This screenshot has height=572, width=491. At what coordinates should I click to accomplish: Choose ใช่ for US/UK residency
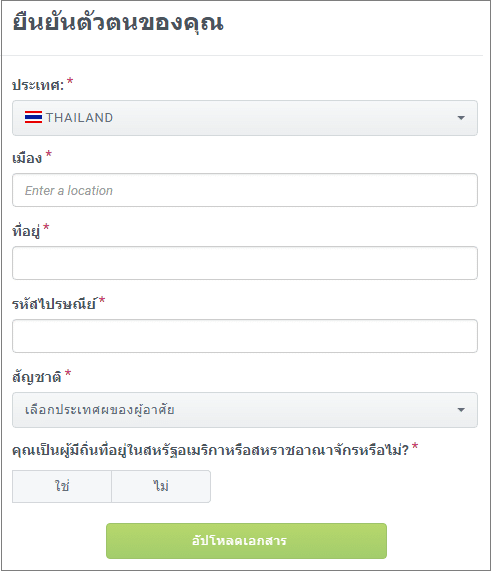[x=62, y=486]
